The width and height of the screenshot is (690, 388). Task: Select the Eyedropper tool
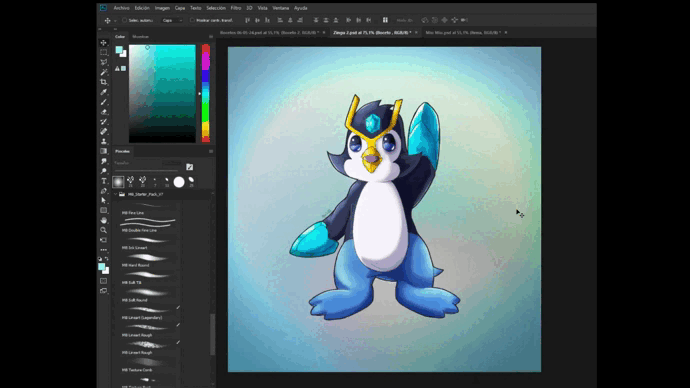[103, 92]
